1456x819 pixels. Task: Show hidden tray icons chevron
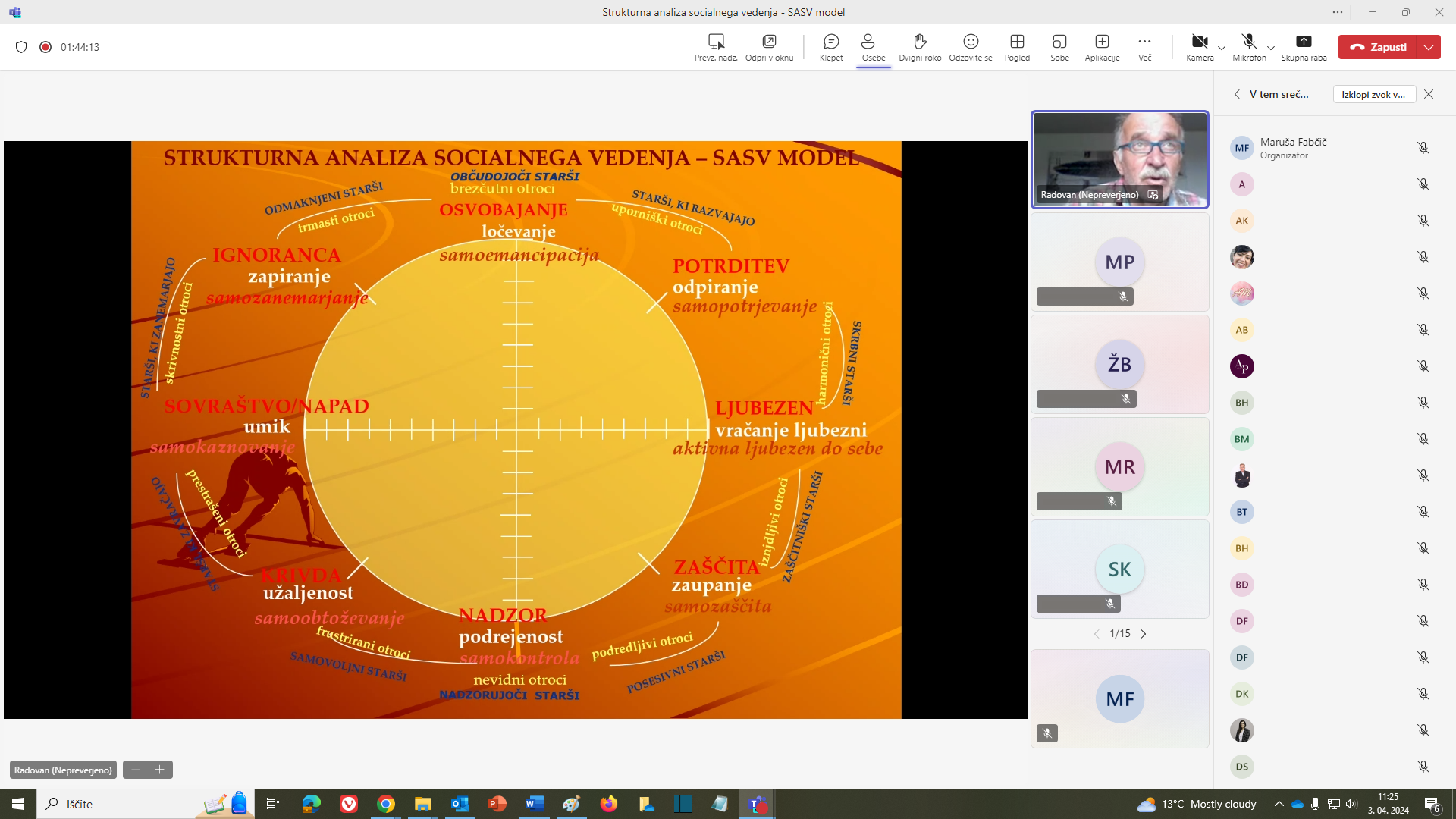[1279, 804]
